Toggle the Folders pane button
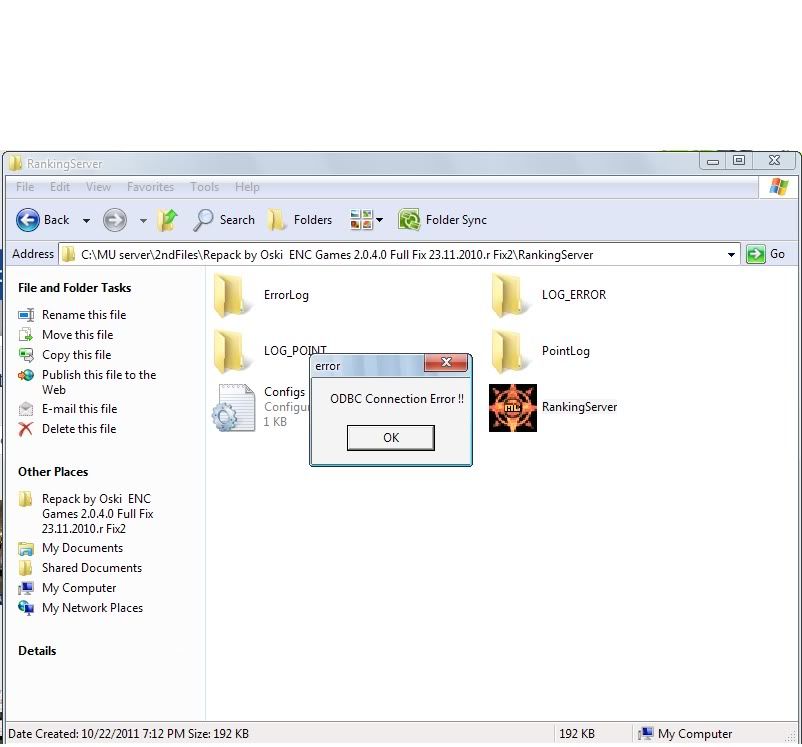 (299, 220)
